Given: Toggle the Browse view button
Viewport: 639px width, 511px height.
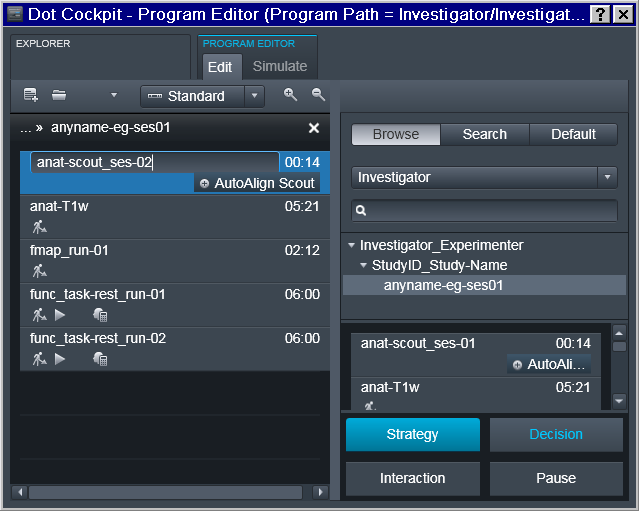Looking at the screenshot, I should pos(396,134).
